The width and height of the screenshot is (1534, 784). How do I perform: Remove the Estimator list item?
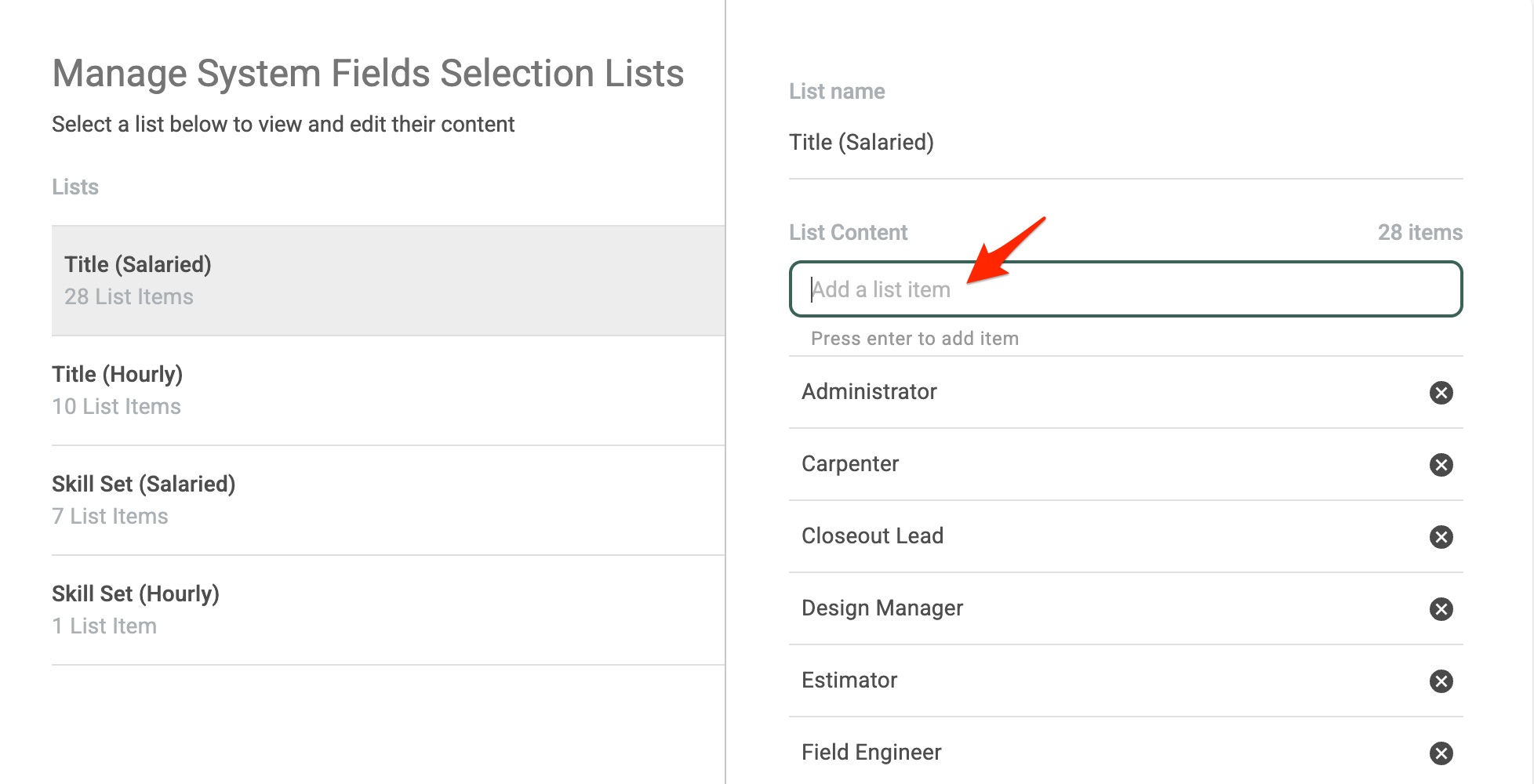[x=1441, y=681]
